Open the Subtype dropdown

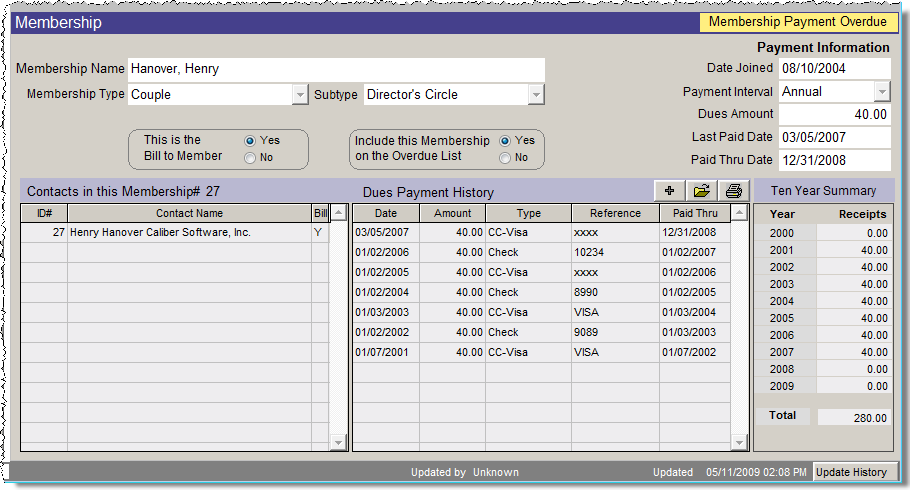[x=536, y=95]
